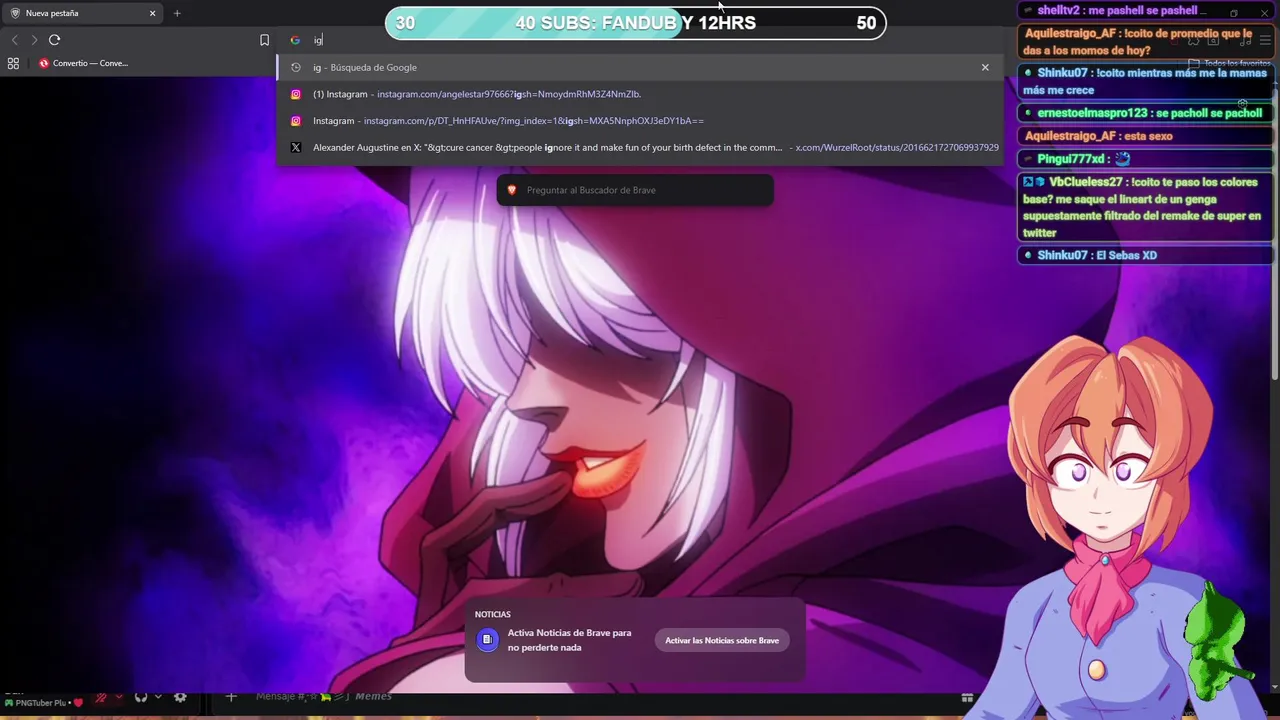Click the "Preguntar al Buscador de Brave" search box
Viewport: 1280px width, 720px height.
pyautogui.click(x=635, y=190)
